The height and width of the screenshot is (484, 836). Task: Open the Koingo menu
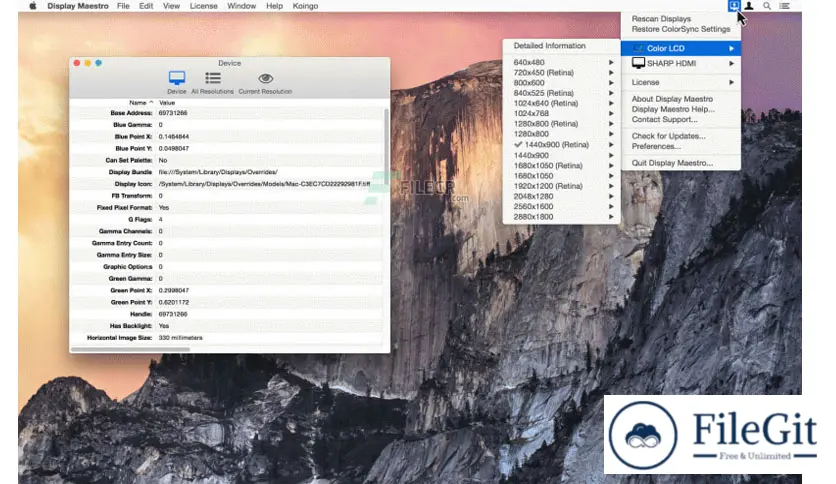306,6
